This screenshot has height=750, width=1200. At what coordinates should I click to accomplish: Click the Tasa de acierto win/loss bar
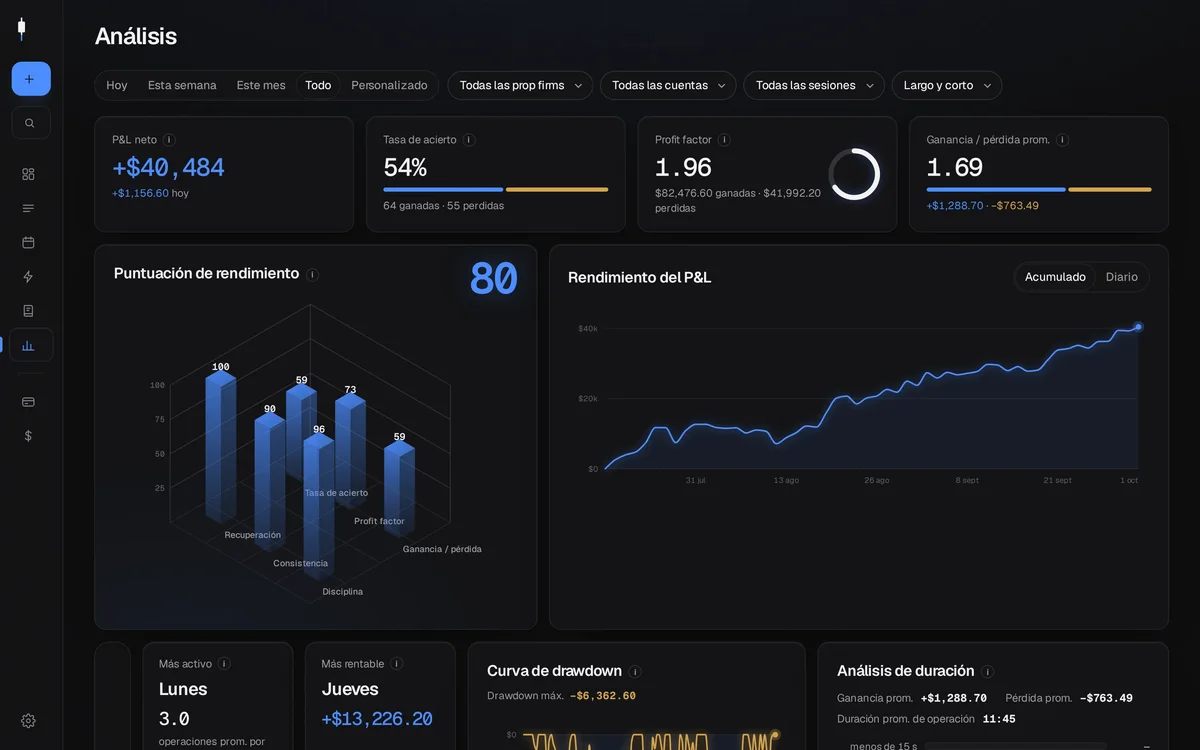click(x=496, y=189)
